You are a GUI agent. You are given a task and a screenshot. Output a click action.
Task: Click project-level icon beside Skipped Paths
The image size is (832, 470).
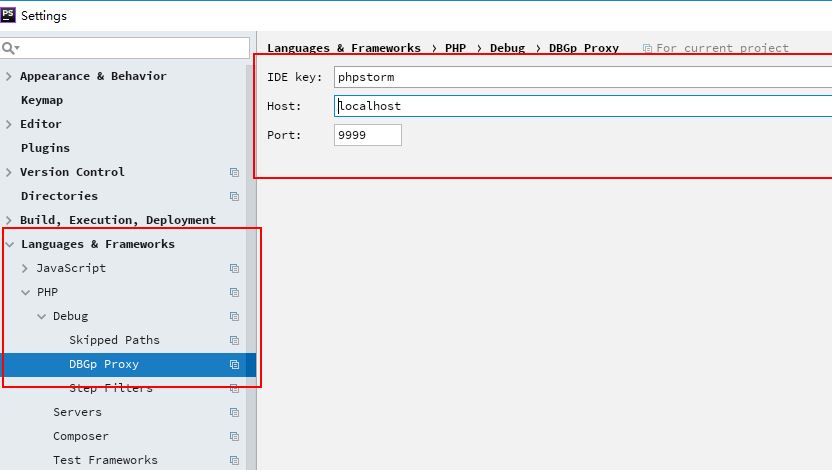[234, 340]
